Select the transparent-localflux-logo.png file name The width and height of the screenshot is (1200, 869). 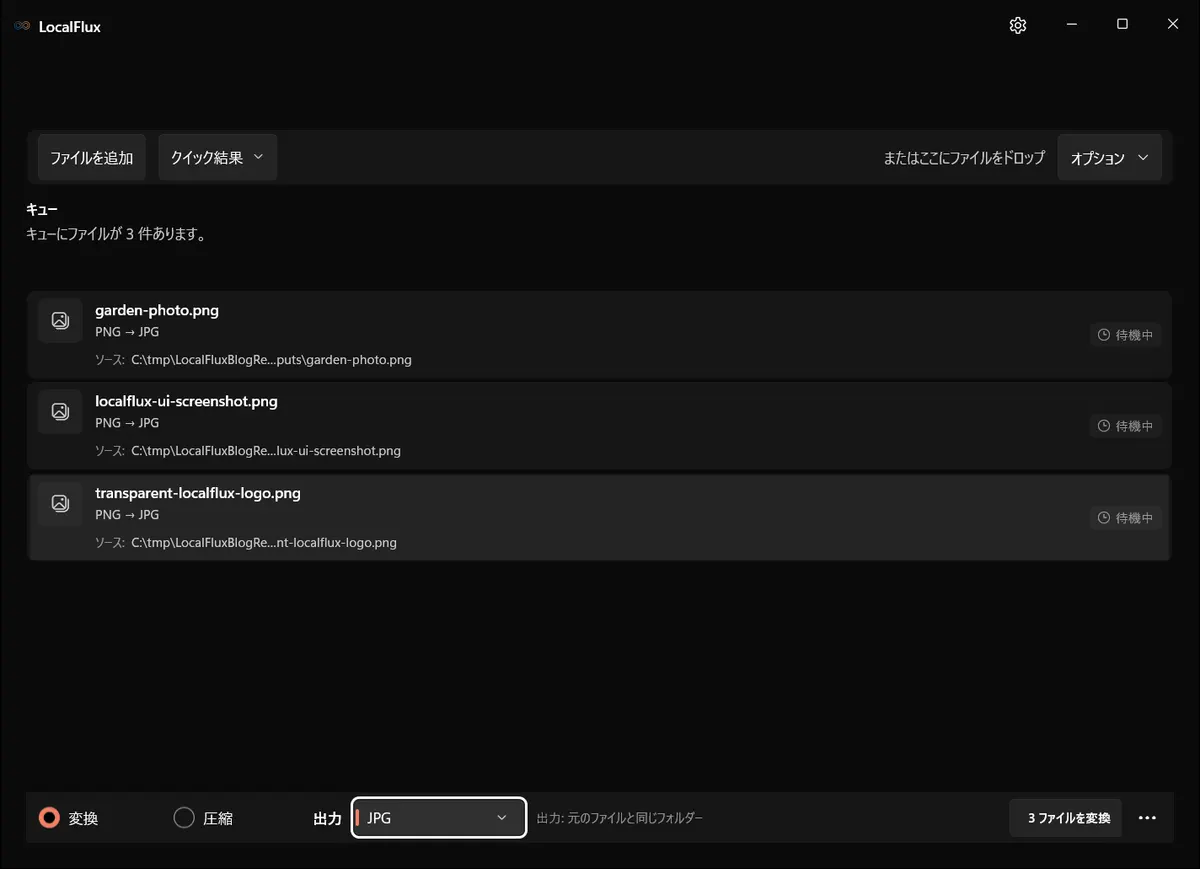point(198,493)
